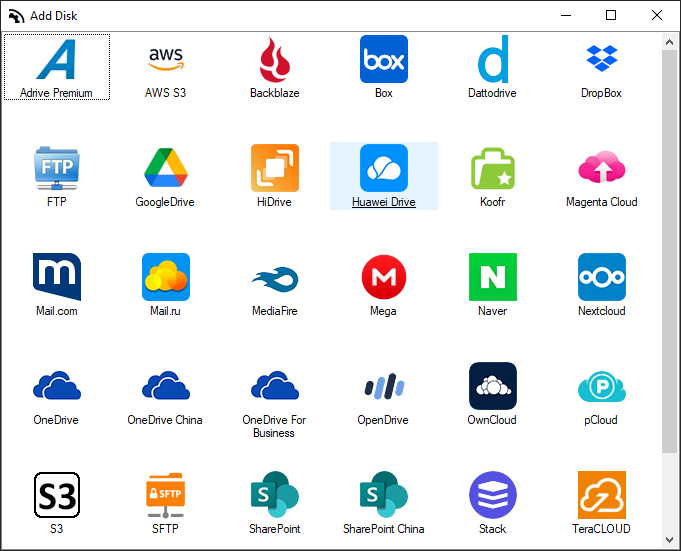The image size is (681, 551).
Task: Click the scroll down arrow
Action: 670,541
